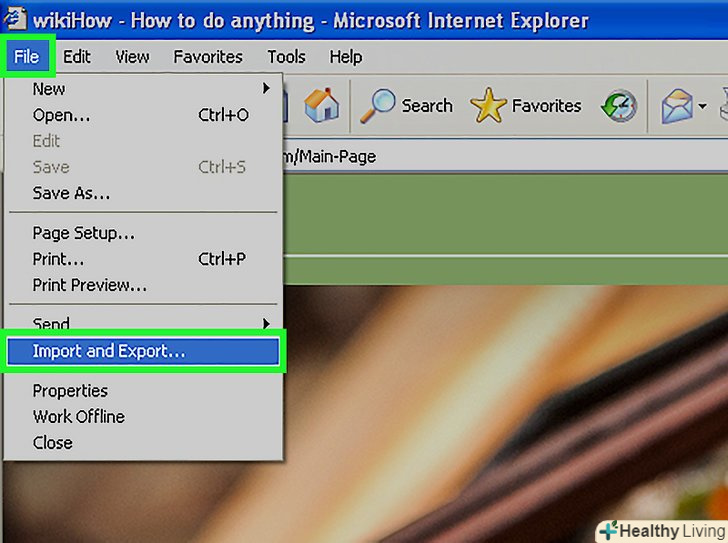Click the Internet Explorer title bar icon
The image size is (728, 543).
point(15,19)
